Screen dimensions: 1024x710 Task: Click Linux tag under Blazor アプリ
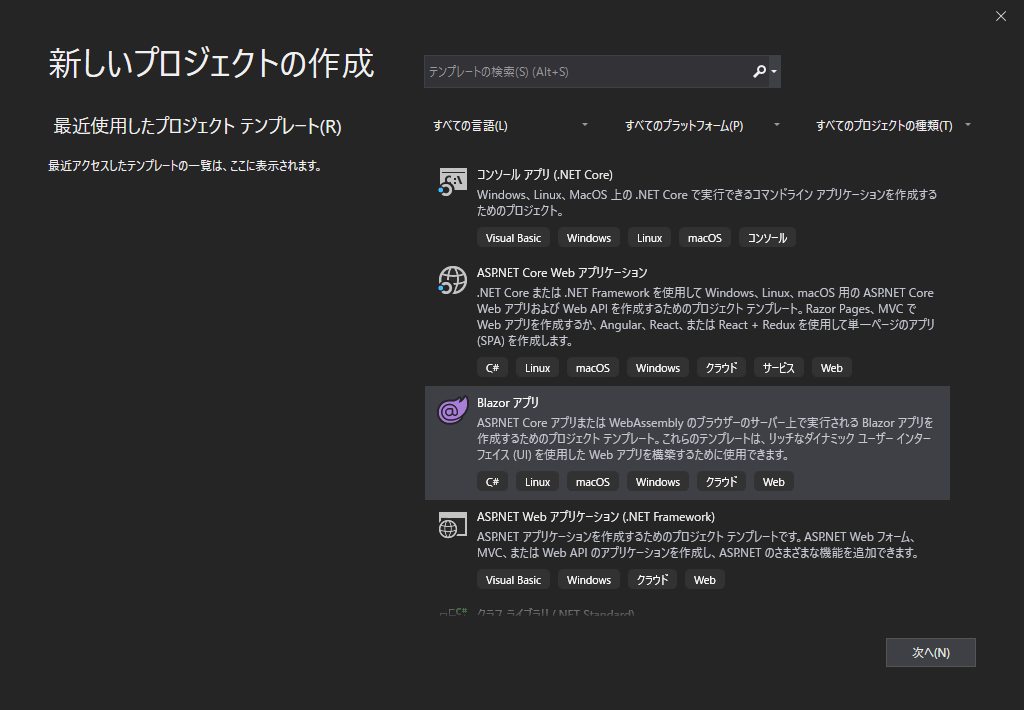tap(537, 481)
